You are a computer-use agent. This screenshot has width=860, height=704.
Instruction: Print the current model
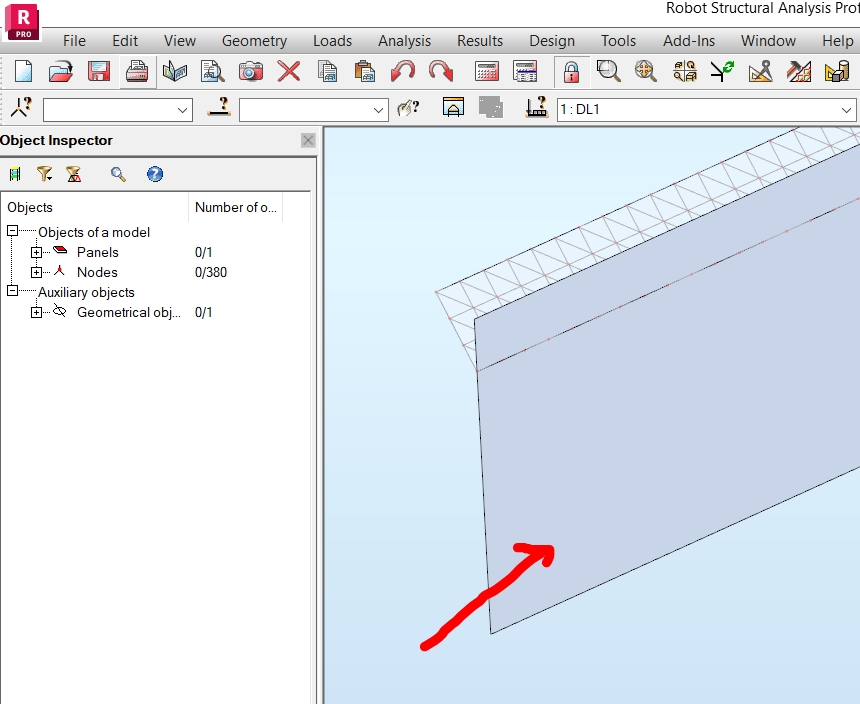coord(137,71)
